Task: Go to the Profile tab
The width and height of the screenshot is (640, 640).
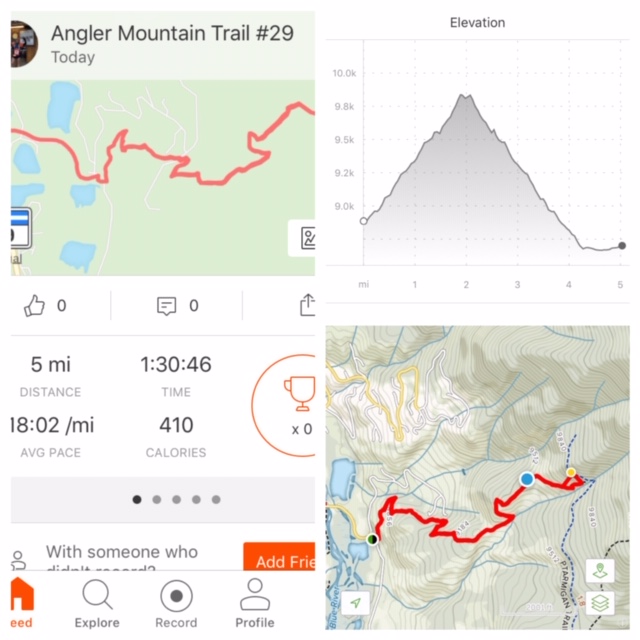Action: click(x=255, y=605)
